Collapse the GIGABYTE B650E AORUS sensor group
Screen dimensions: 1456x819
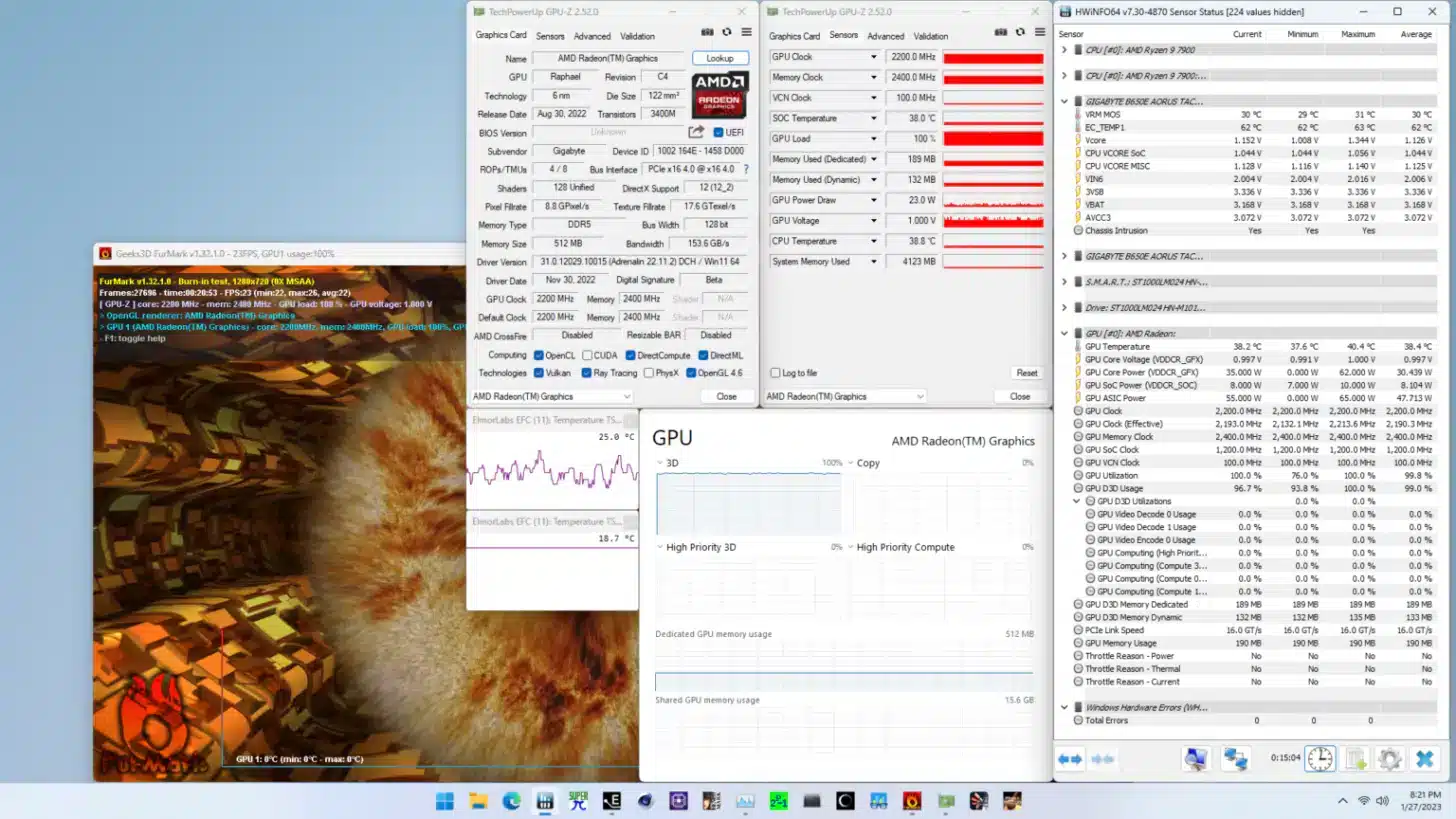coord(1064,101)
